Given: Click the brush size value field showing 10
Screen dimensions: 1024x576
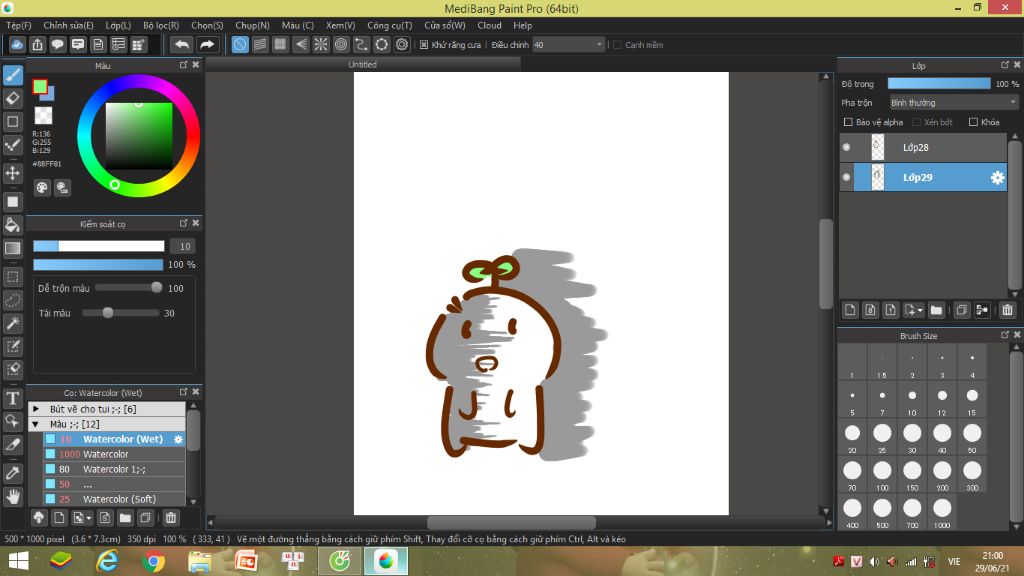Looking at the screenshot, I should [x=185, y=246].
